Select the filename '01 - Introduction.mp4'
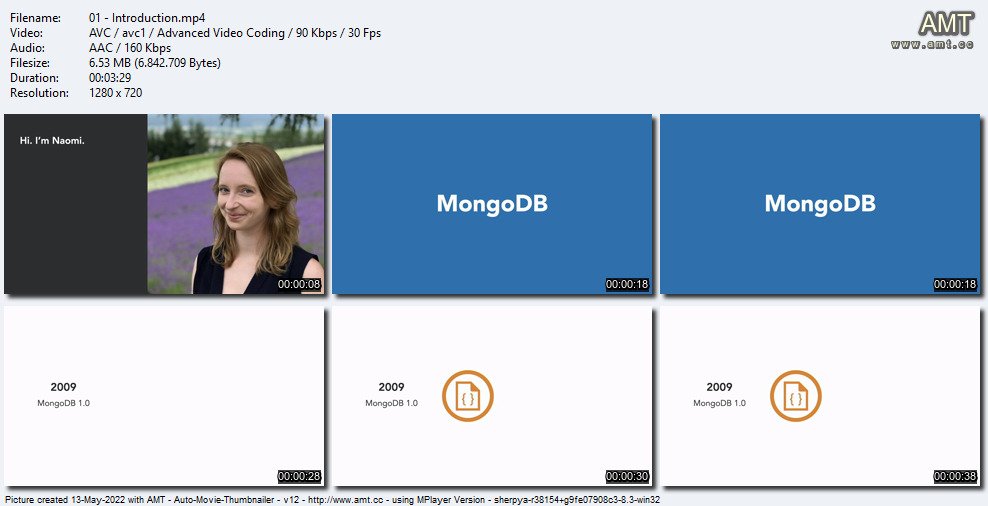 tap(147, 18)
